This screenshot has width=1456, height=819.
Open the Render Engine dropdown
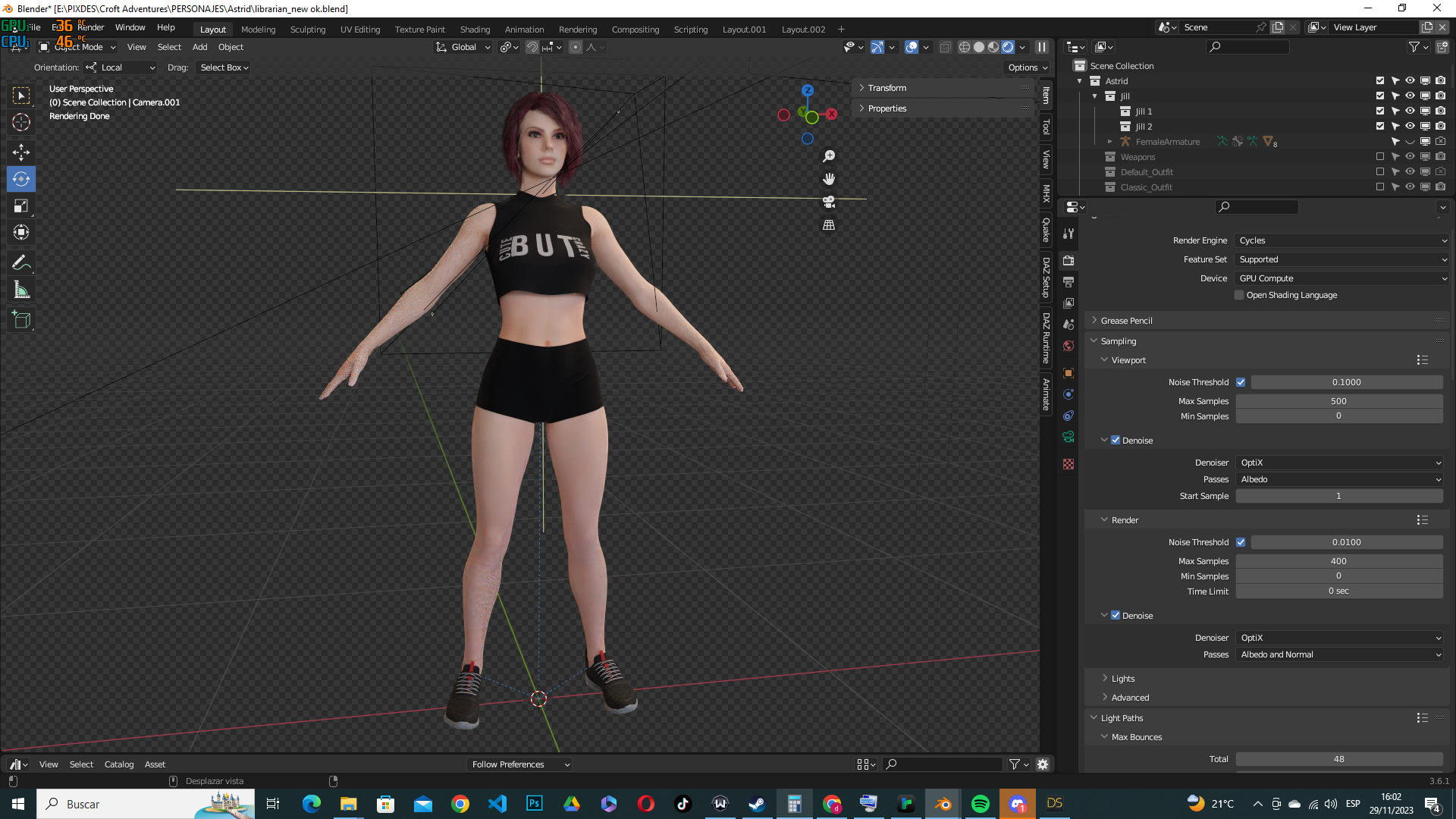coord(1342,241)
